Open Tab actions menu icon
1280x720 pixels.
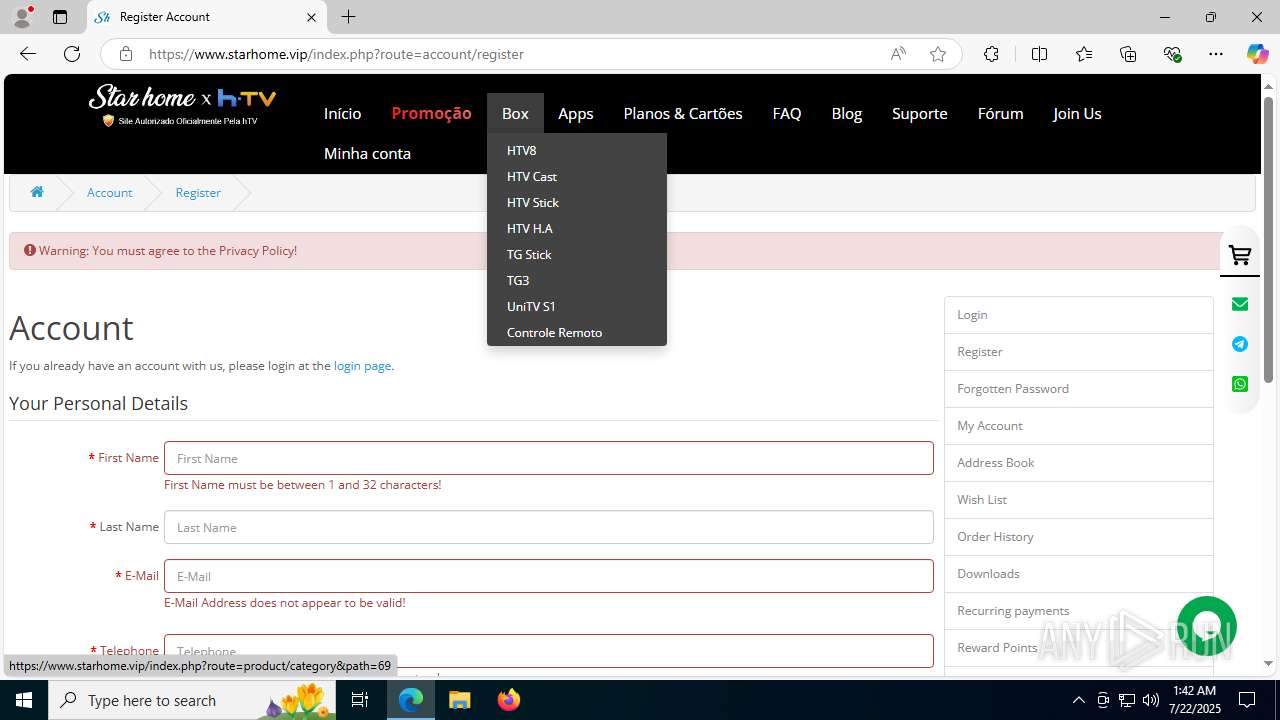coord(60,17)
